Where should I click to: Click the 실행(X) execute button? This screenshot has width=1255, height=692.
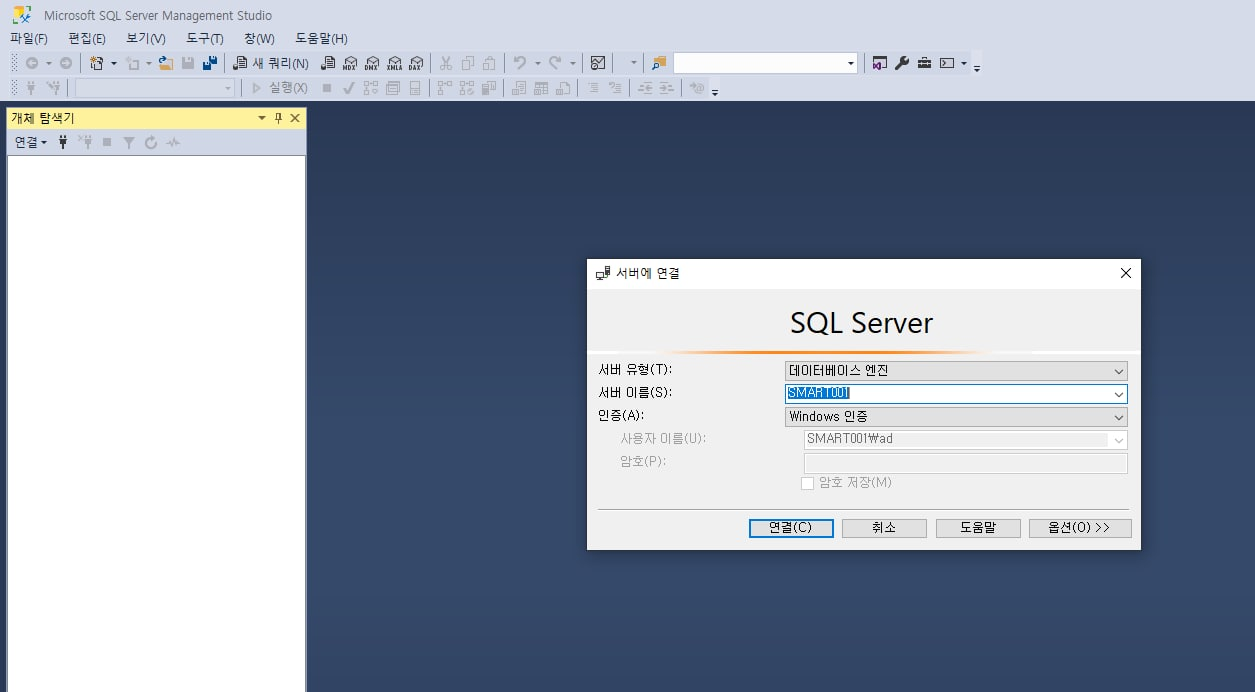pyautogui.click(x=279, y=88)
